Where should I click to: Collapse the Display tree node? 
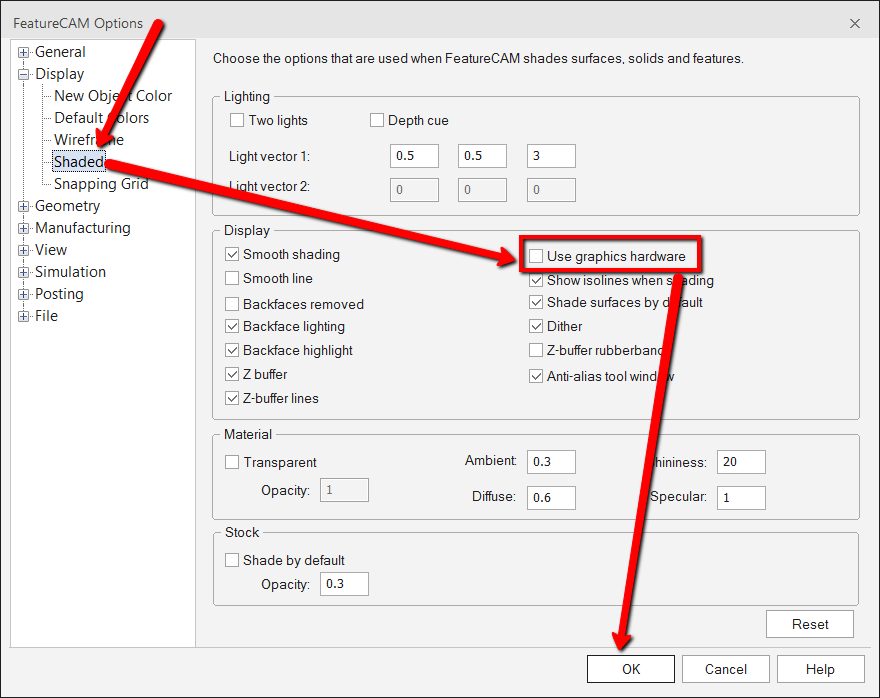click(x=23, y=75)
